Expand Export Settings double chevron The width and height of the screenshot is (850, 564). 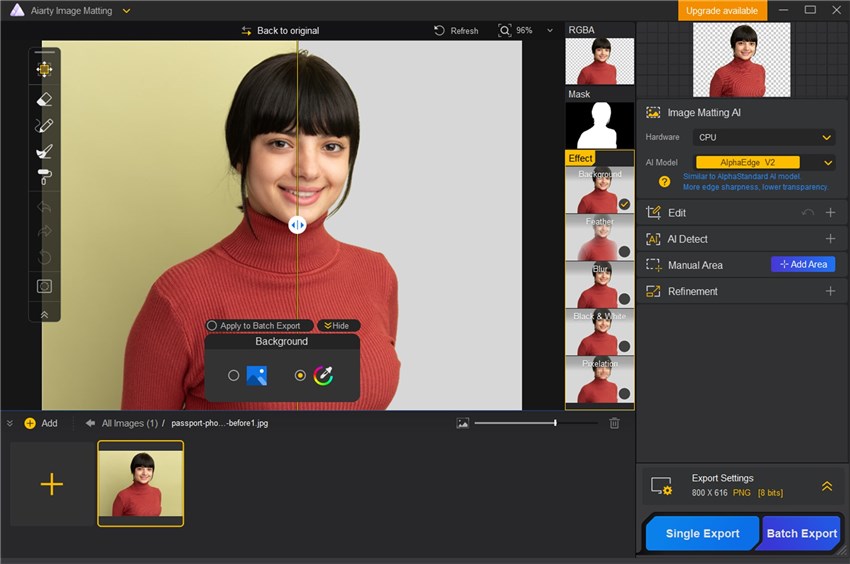[x=827, y=486]
